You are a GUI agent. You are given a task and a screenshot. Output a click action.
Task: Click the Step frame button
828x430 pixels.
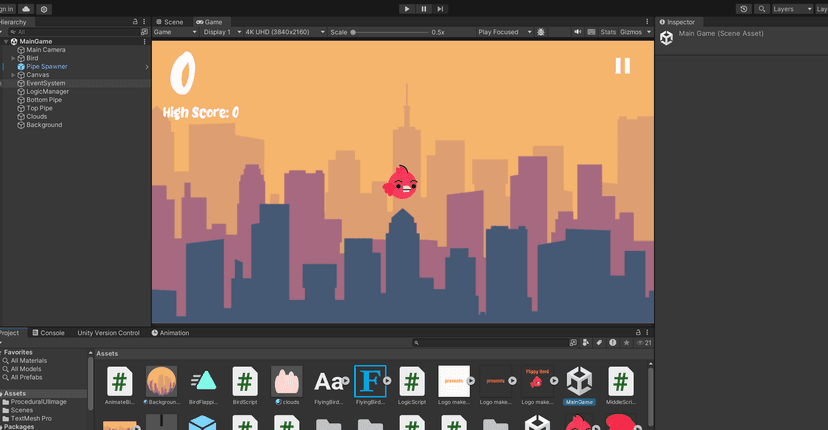[x=441, y=8]
